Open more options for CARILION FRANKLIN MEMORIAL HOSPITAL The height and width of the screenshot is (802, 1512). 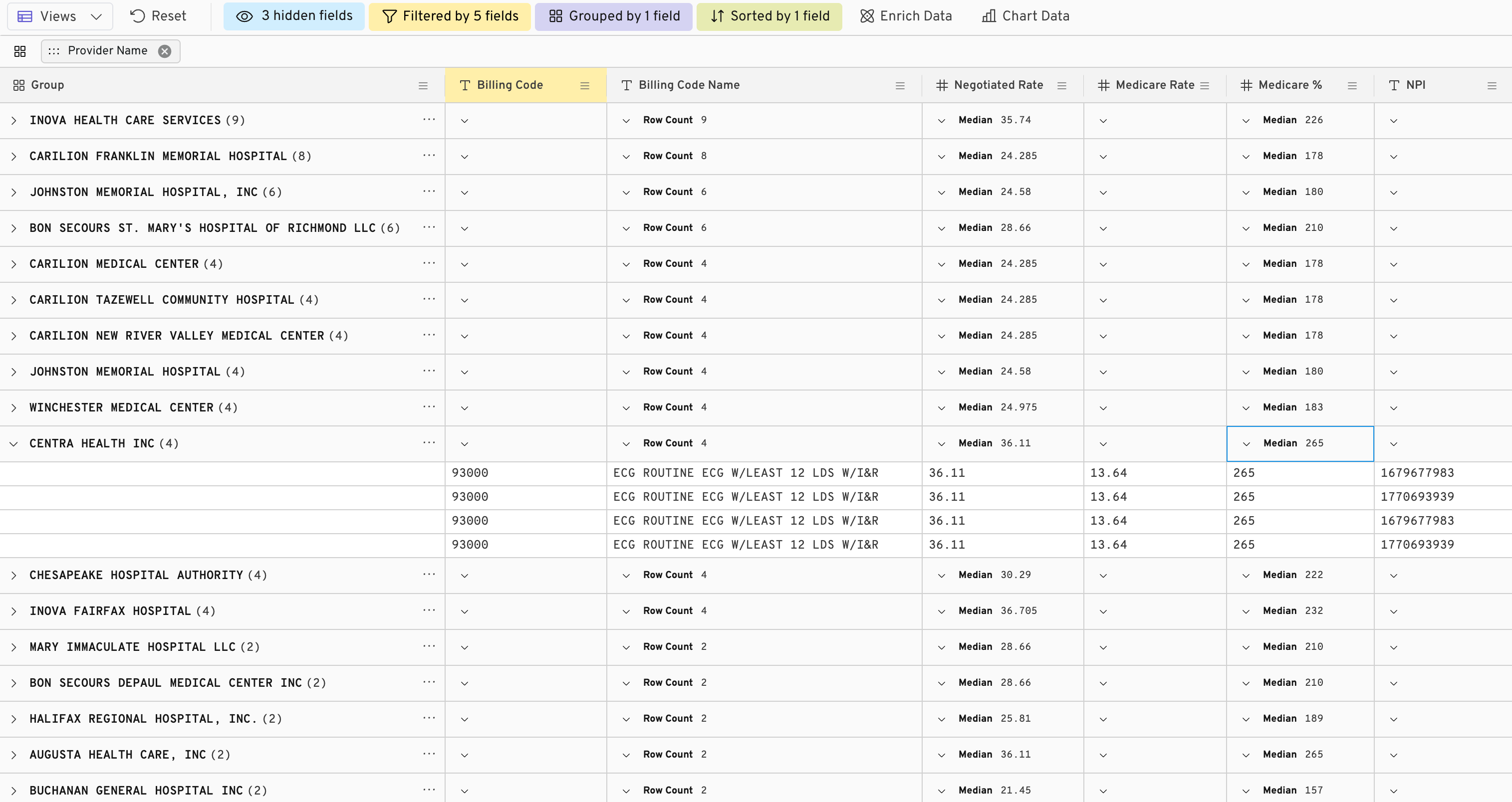[429, 156]
